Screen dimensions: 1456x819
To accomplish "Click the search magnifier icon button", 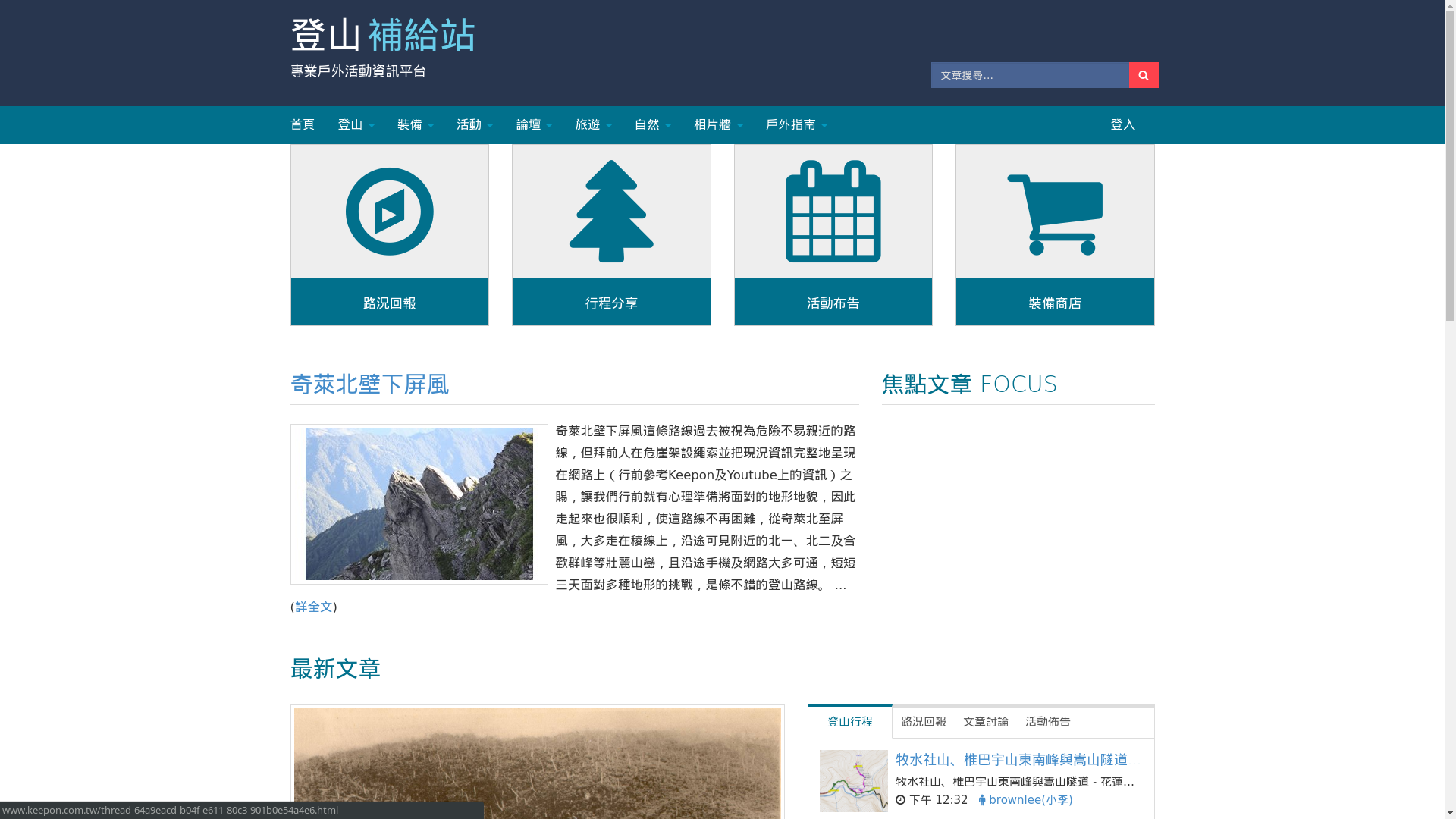I will 1143,75.
